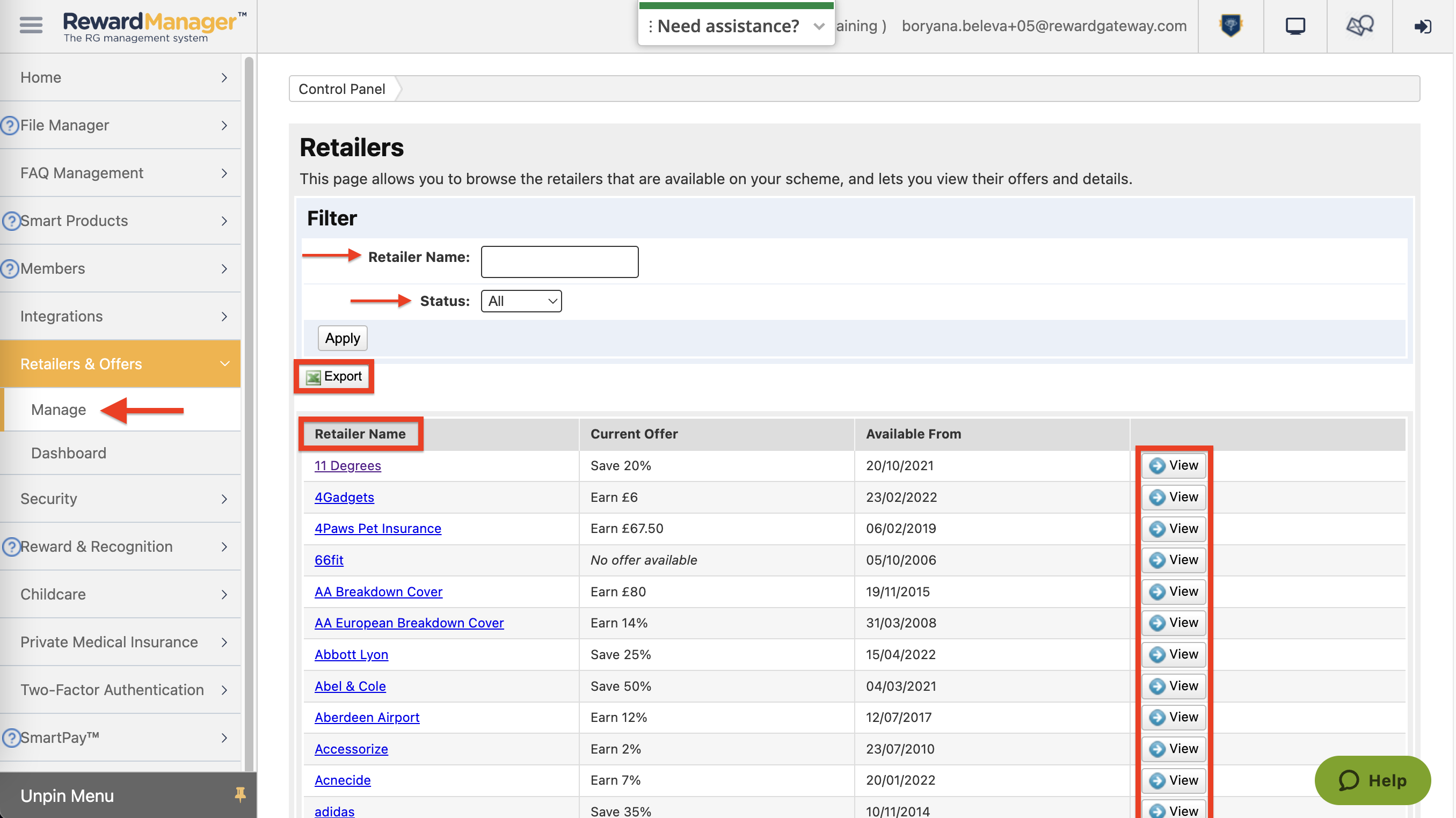This screenshot has height=818, width=1456.
Task: Open the Reward & Recognition menu item
Action: pyautogui.click(x=120, y=546)
